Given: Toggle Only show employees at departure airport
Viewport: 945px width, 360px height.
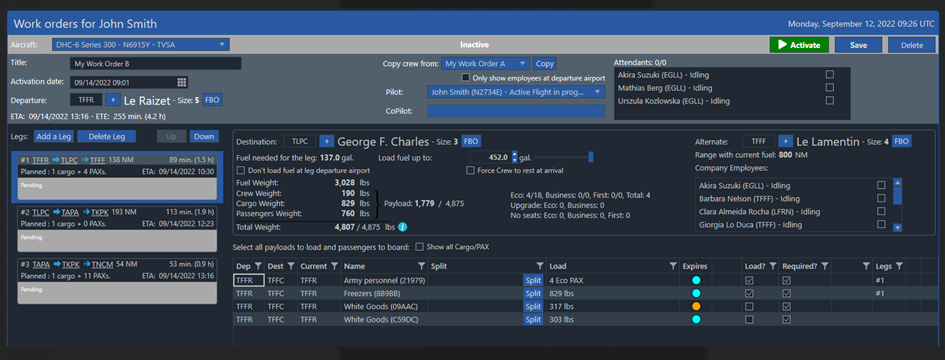Looking at the screenshot, I should [465, 78].
